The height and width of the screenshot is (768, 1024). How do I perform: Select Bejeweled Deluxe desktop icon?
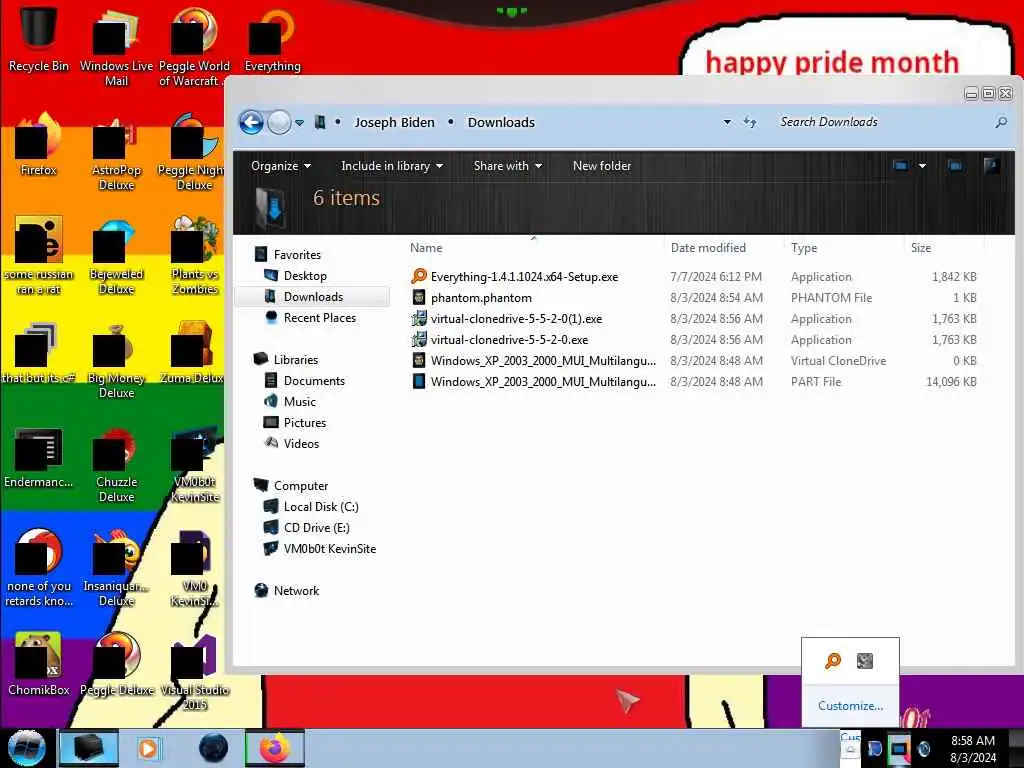click(x=116, y=256)
